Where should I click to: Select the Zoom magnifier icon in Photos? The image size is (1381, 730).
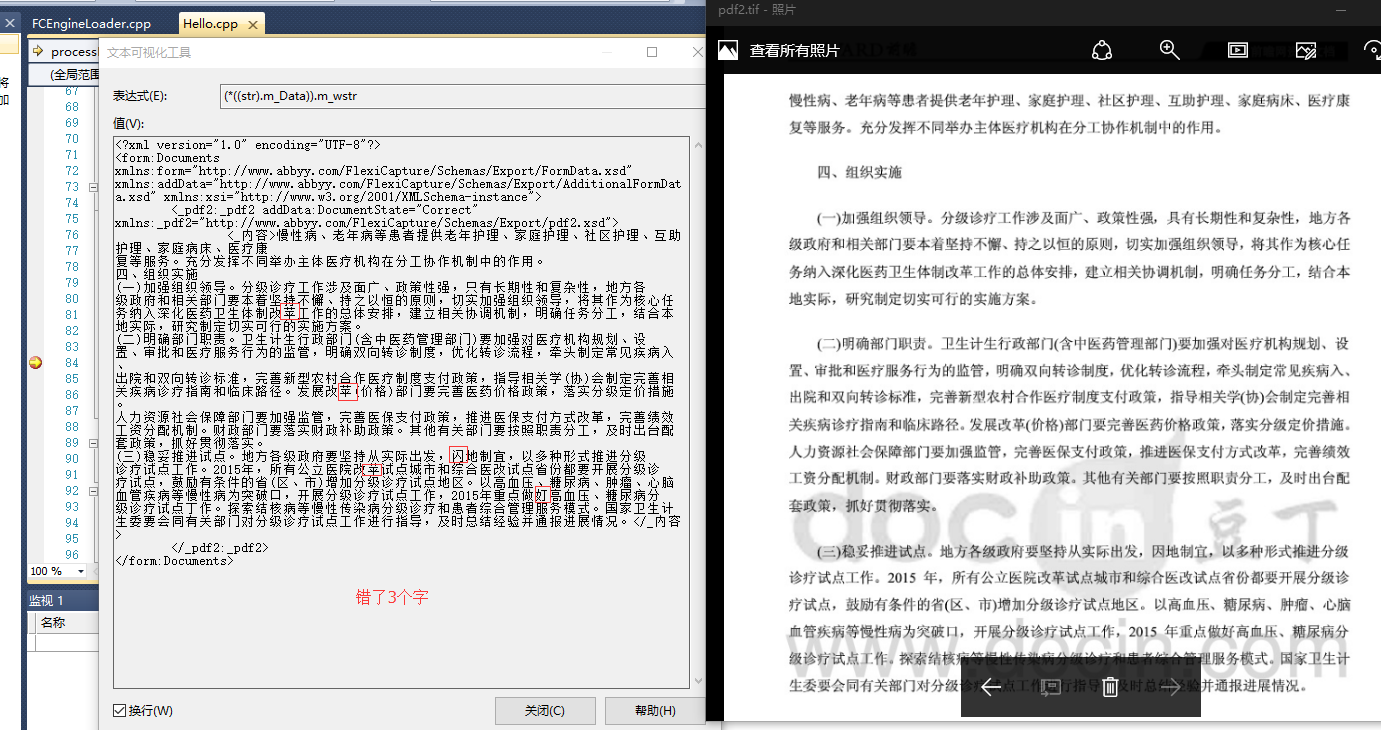point(1169,49)
